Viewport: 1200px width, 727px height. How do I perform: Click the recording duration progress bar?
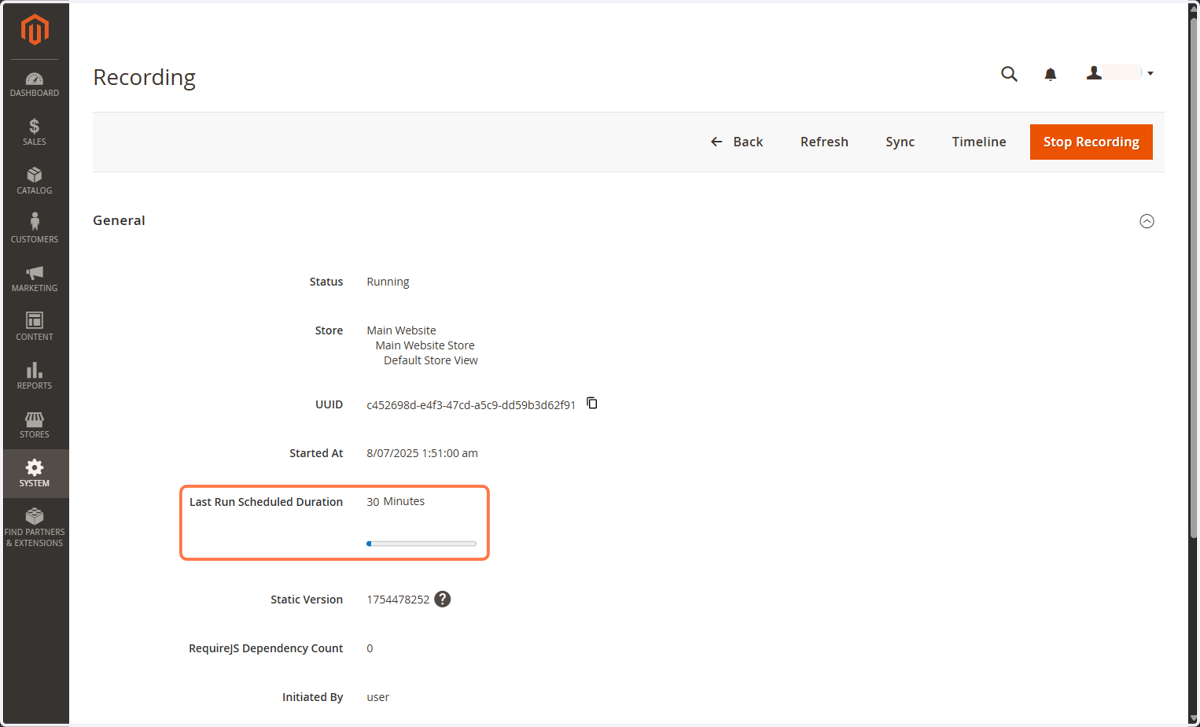[x=422, y=544]
